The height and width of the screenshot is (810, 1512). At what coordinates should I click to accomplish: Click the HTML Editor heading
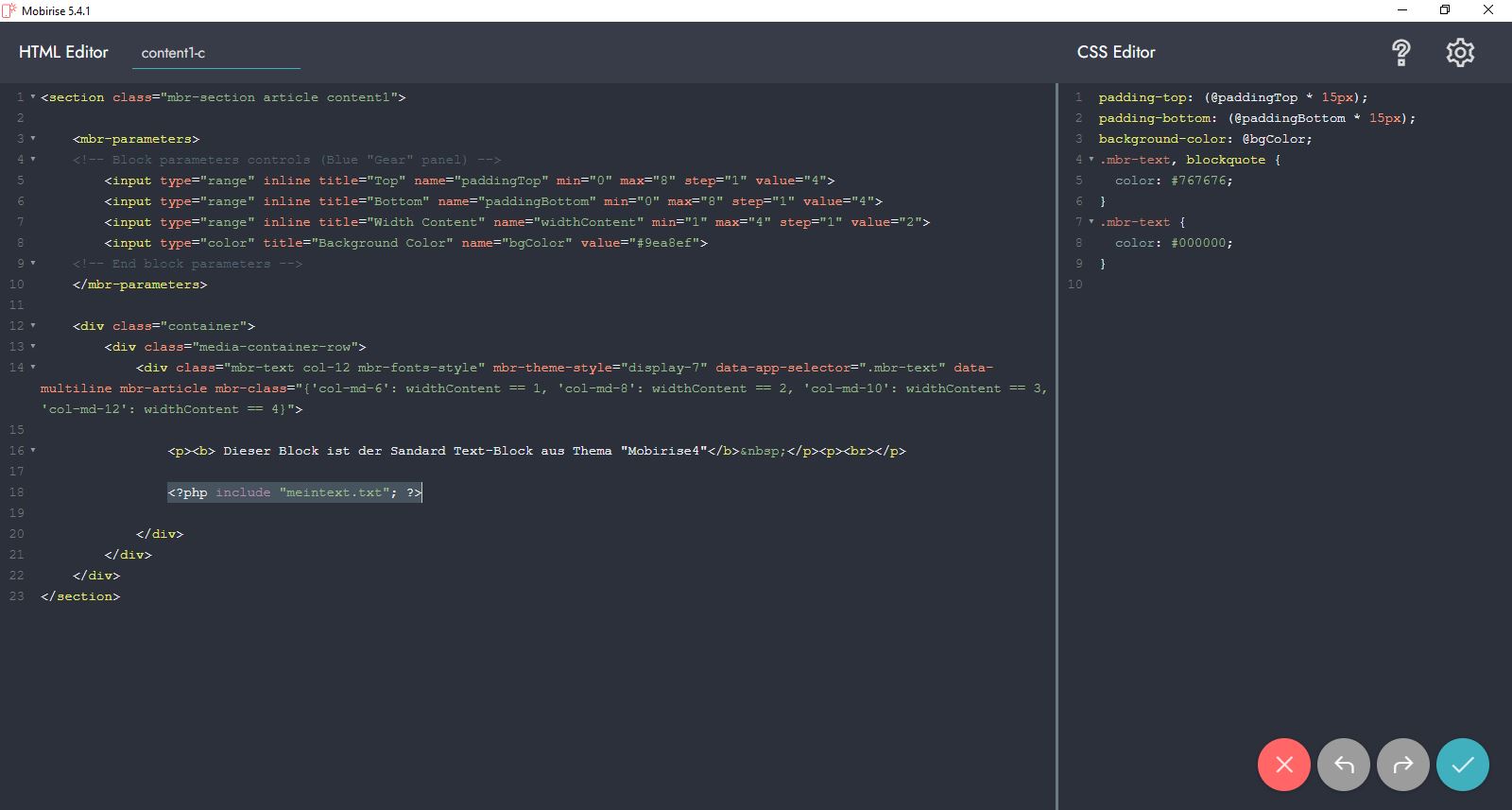pos(63,52)
